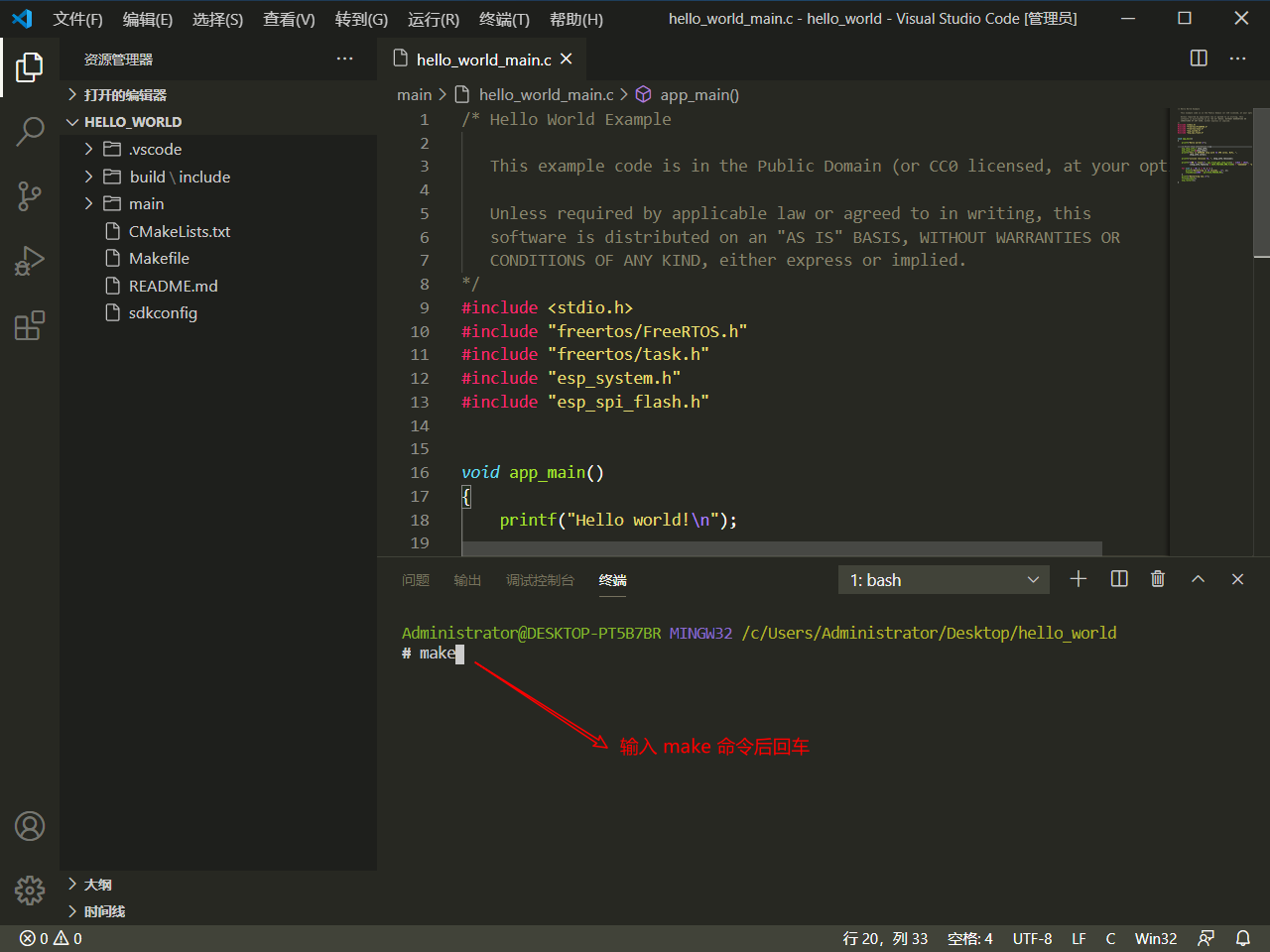1270x952 pixels.
Task: Open the Accounts menu icon
Action: pyautogui.click(x=30, y=826)
